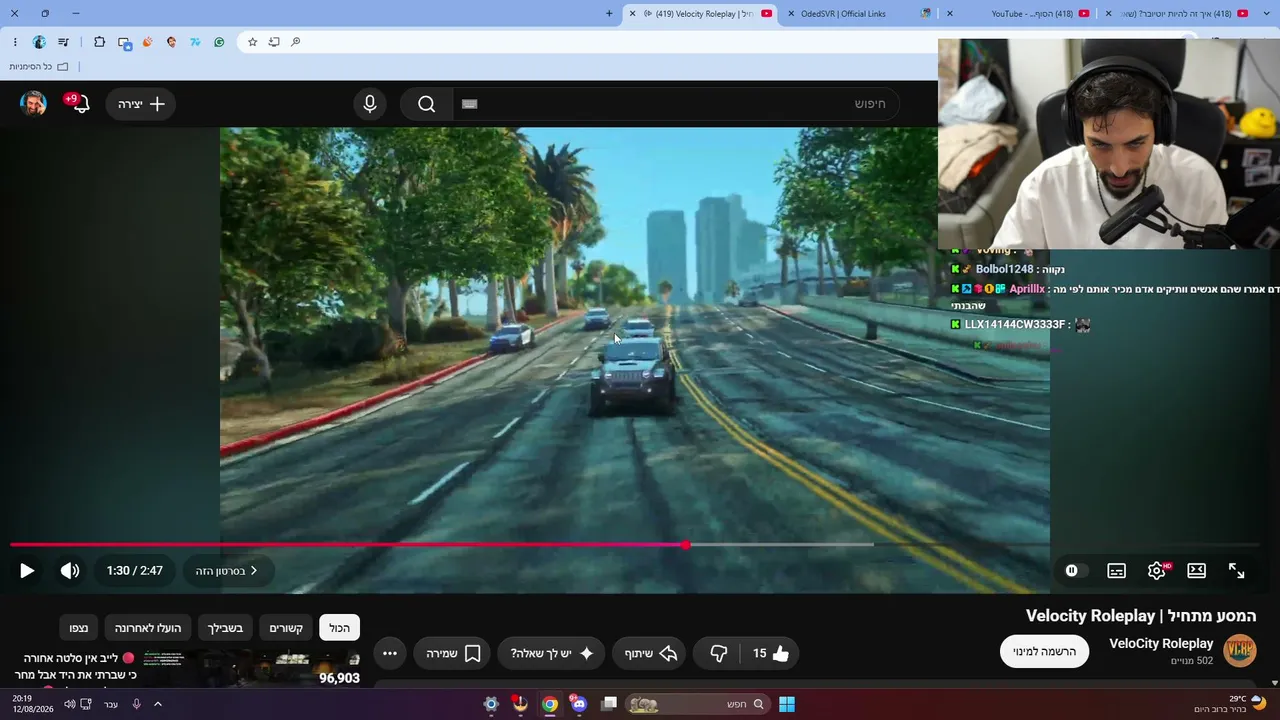Viewport: 1280px width, 720px height.
Task: Click the taskbar search box חפש
Action: 700,705
